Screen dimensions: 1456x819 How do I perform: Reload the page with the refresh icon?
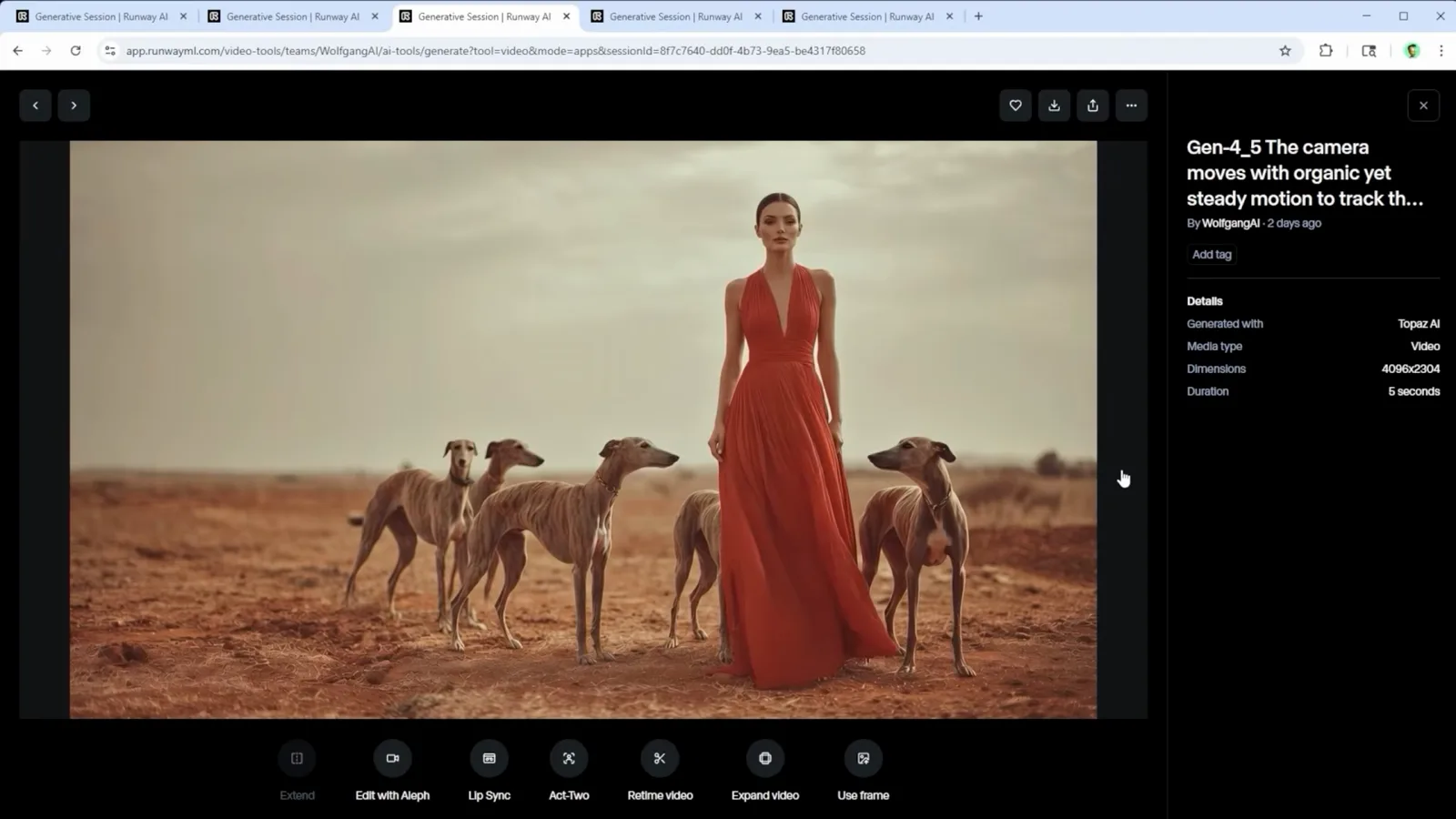click(76, 51)
